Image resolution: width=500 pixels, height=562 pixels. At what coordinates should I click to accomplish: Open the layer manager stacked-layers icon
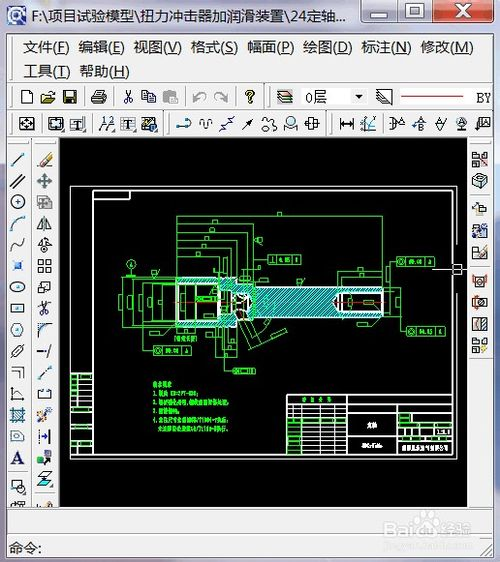point(285,97)
